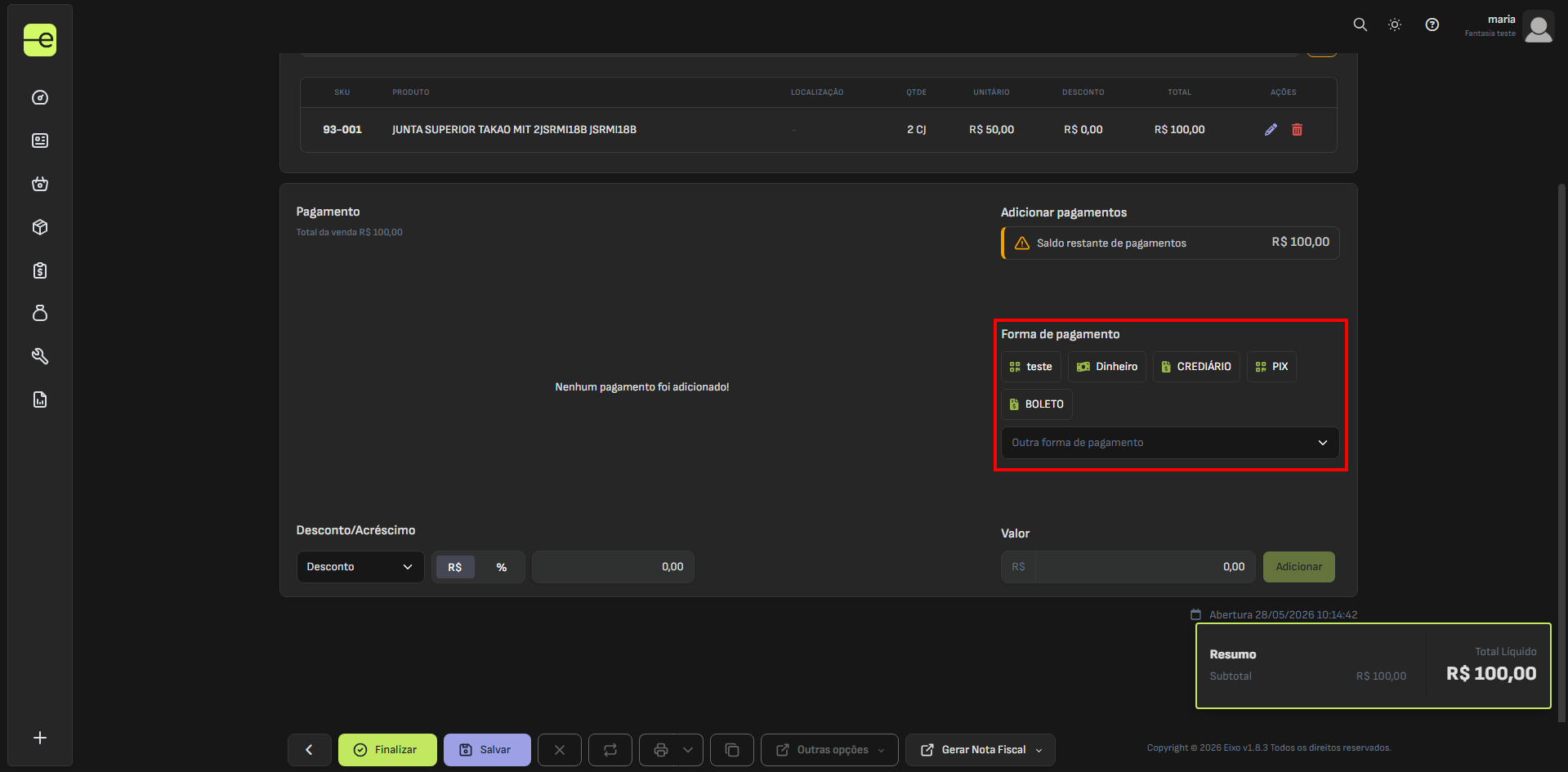Open the help question mark icon
1568x772 pixels.
[x=1432, y=25]
